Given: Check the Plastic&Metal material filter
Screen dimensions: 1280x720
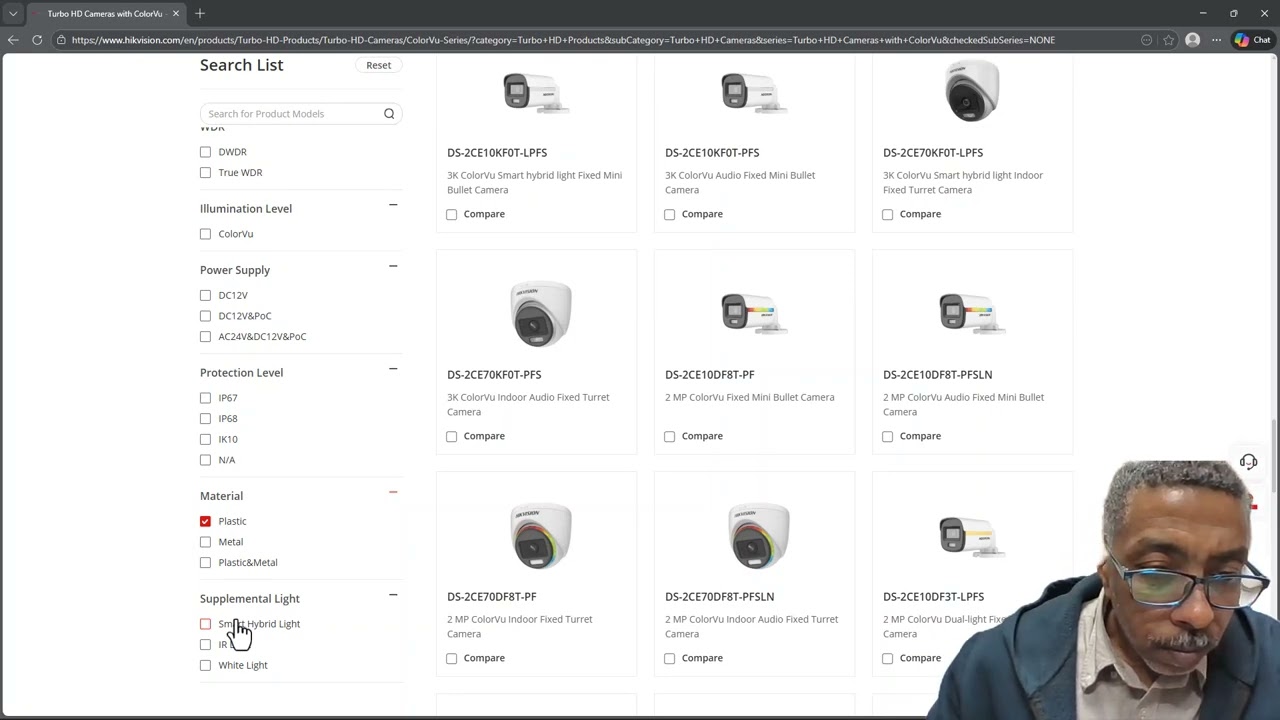Looking at the screenshot, I should 205,563.
